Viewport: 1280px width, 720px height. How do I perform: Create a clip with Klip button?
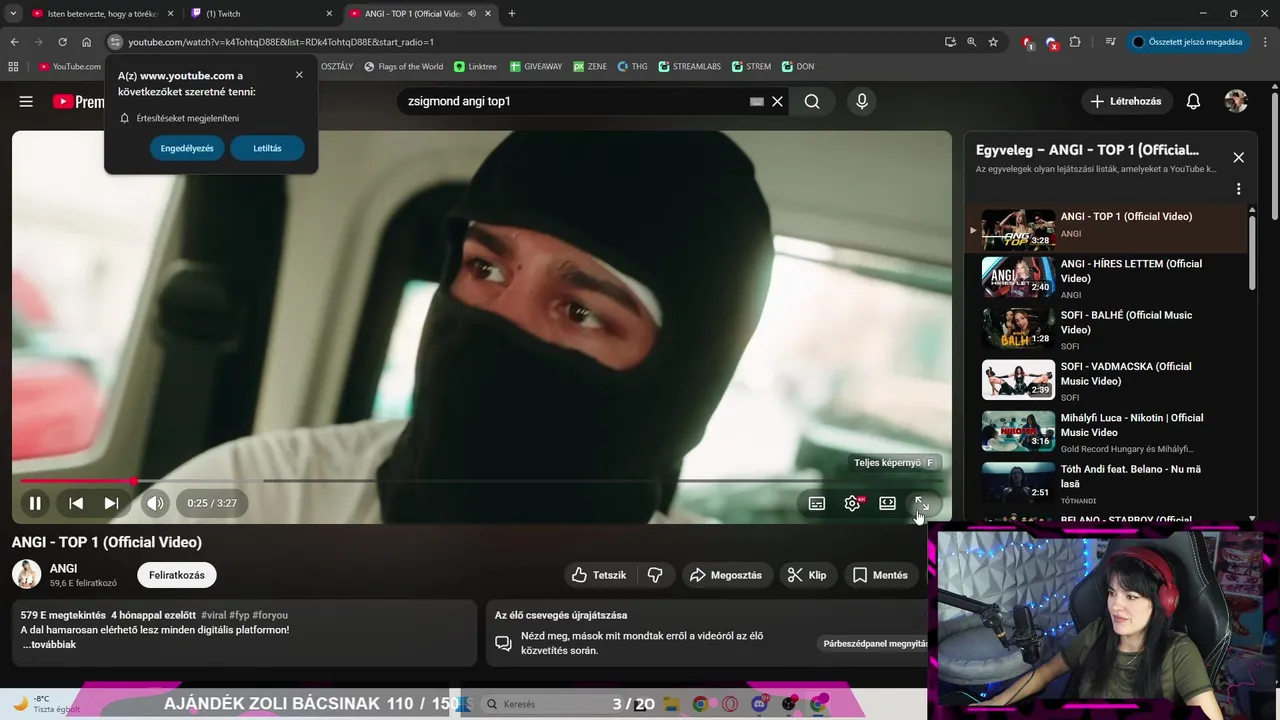(806, 575)
